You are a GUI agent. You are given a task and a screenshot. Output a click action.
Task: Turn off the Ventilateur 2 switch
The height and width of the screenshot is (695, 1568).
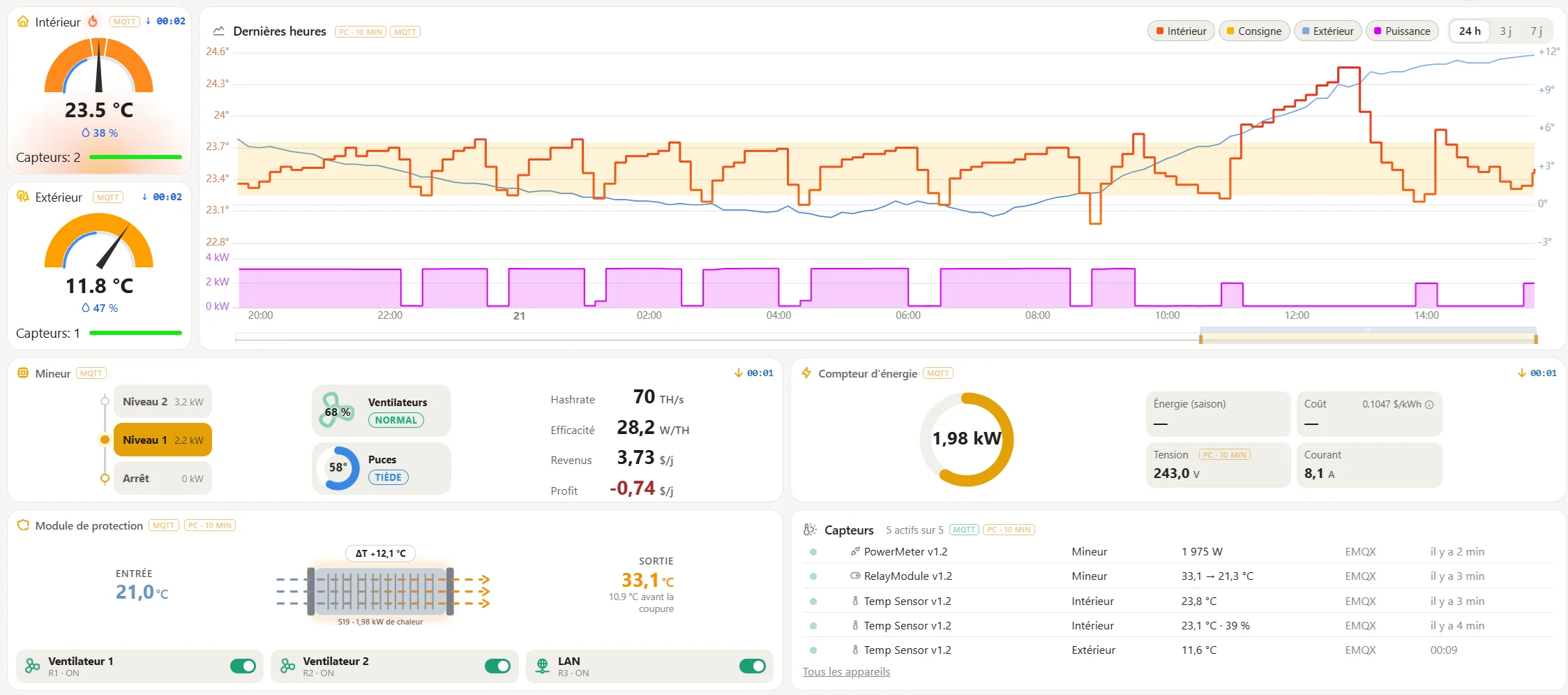pos(497,666)
